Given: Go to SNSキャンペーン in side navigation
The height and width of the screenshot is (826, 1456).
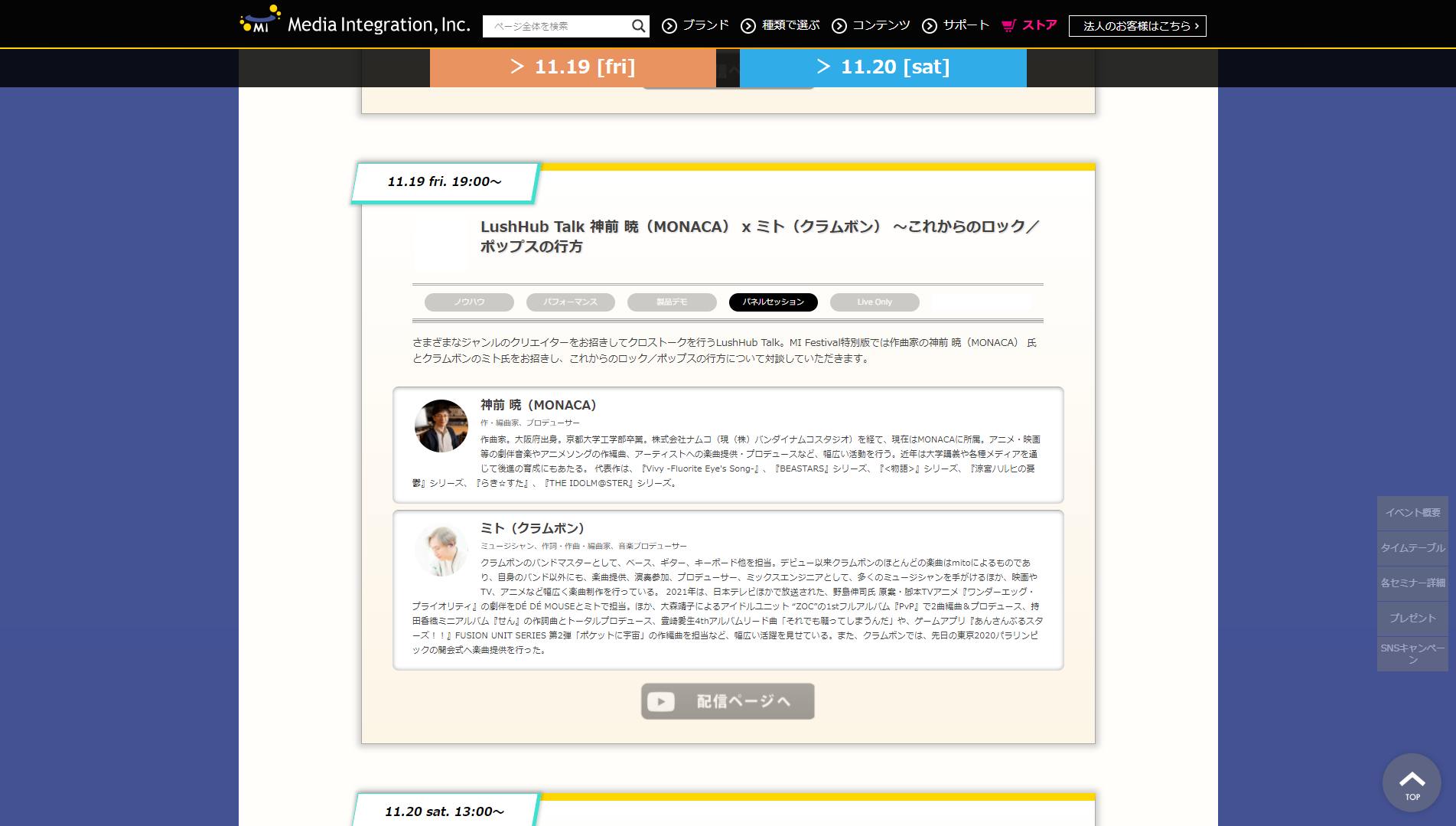Looking at the screenshot, I should point(1412,654).
